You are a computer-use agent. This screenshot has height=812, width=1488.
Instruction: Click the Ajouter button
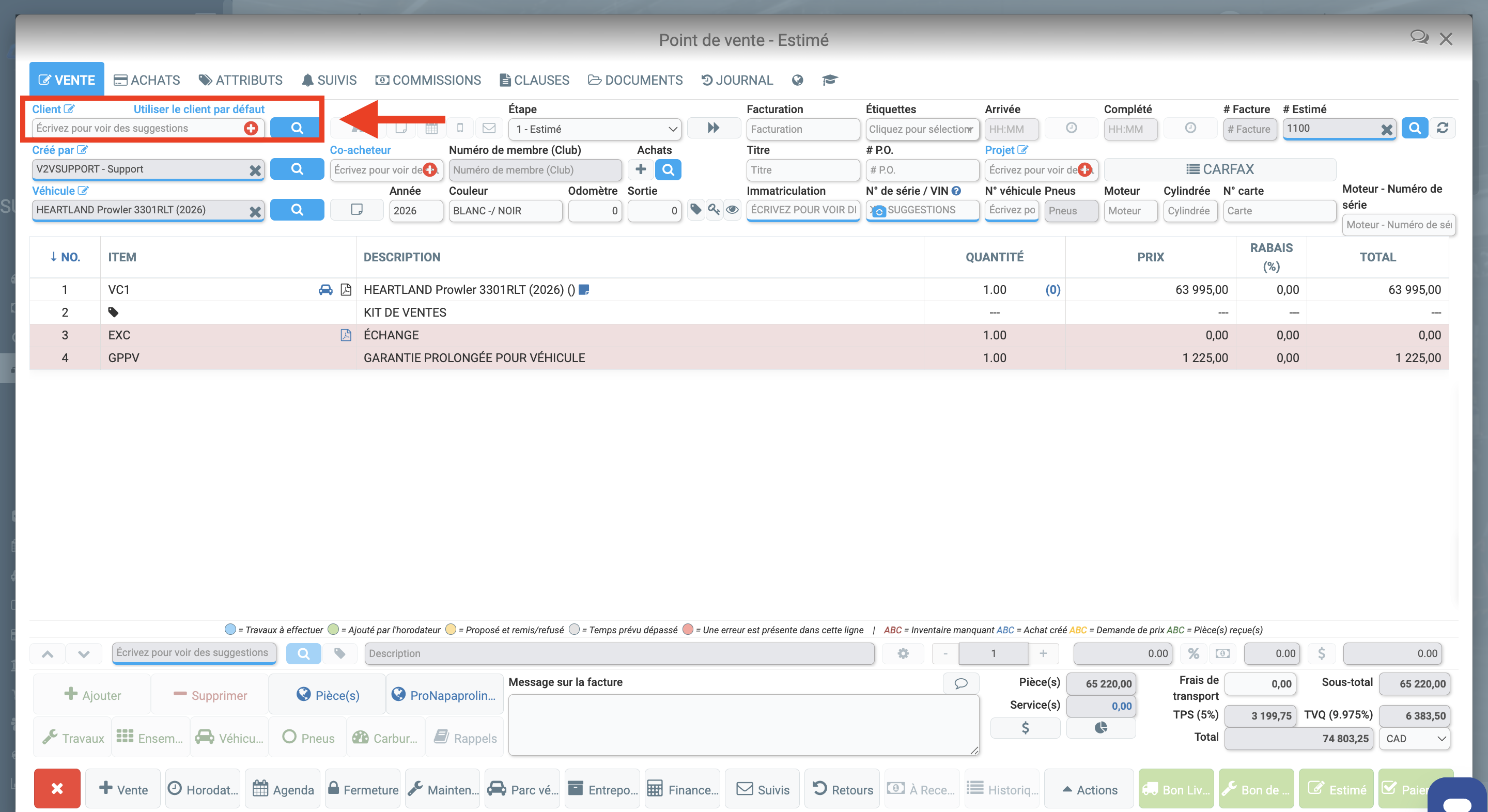[92, 695]
